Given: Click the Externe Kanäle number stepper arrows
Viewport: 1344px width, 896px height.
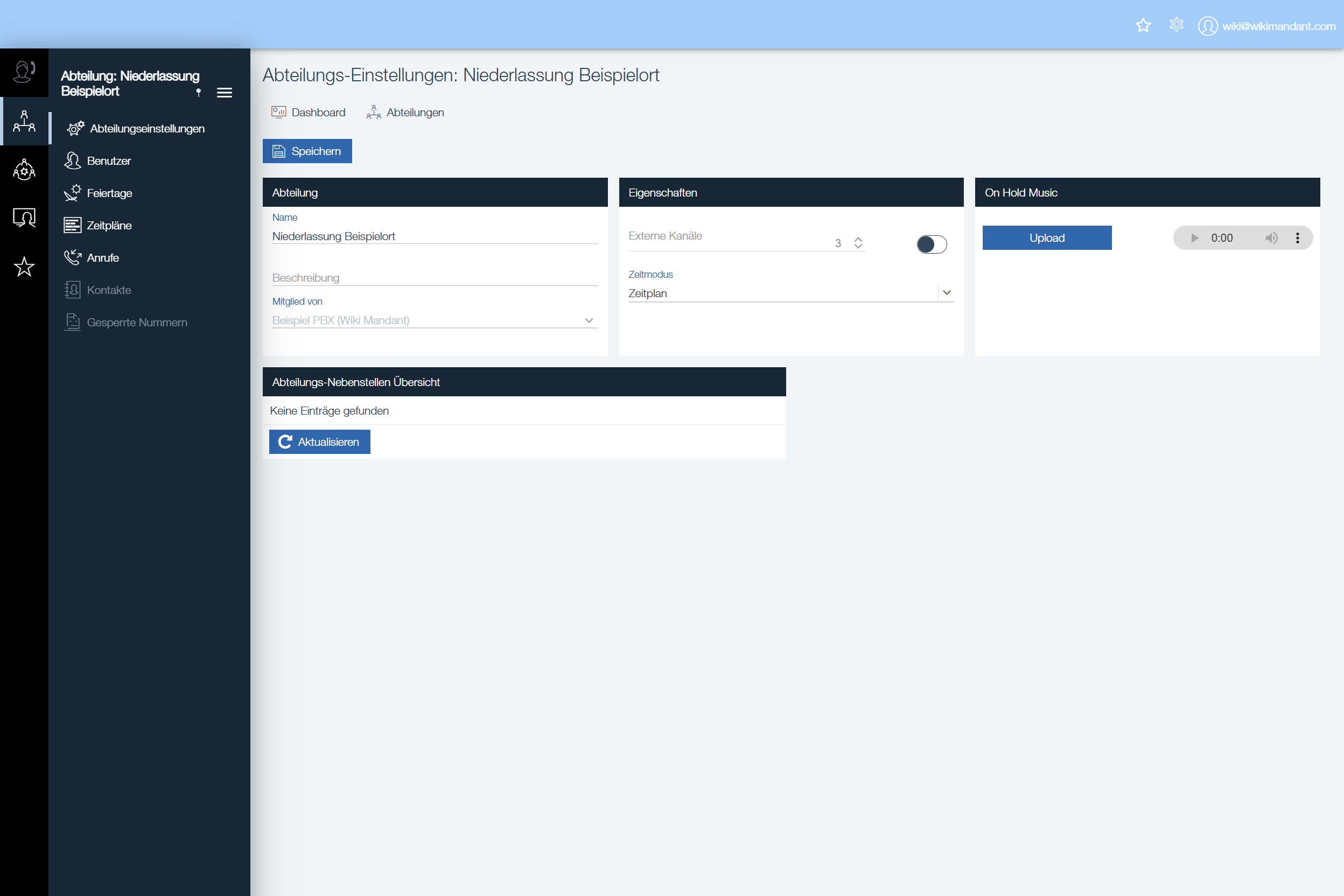Looking at the screenshot, I should [x=858, y=243].
